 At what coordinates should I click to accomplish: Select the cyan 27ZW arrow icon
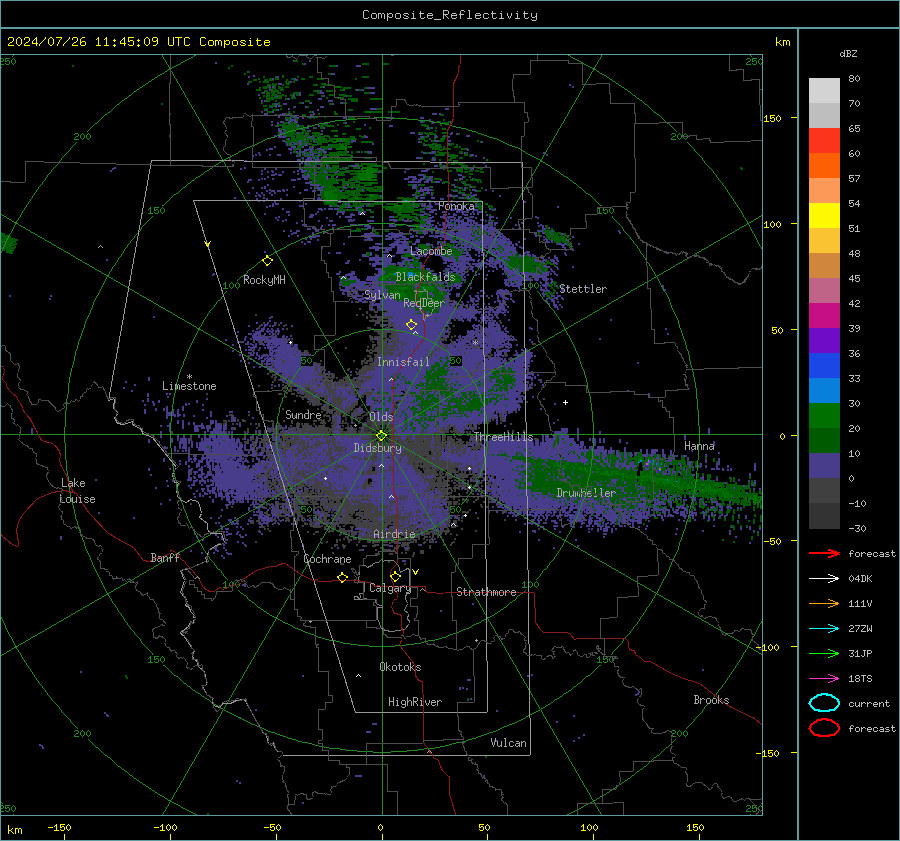click(824, 629)
